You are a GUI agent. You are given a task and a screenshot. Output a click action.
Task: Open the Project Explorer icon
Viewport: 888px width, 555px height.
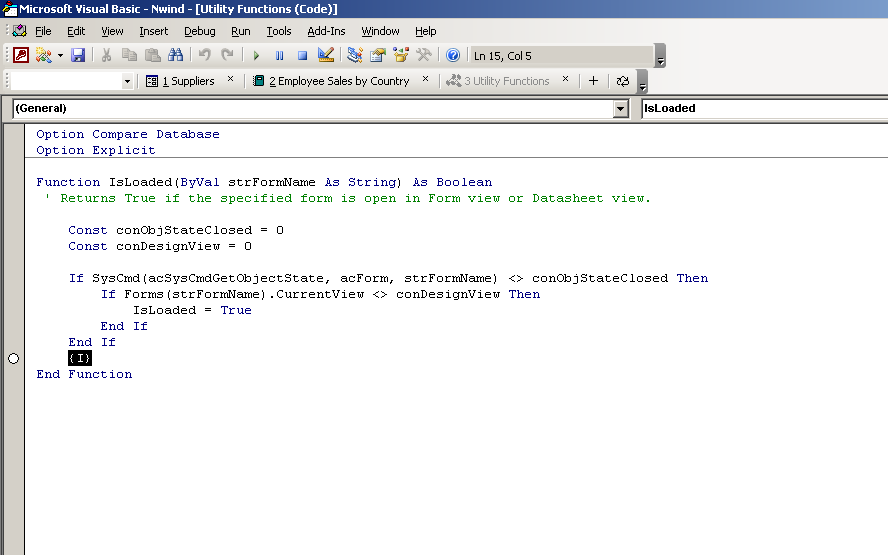tap(355, 55)
